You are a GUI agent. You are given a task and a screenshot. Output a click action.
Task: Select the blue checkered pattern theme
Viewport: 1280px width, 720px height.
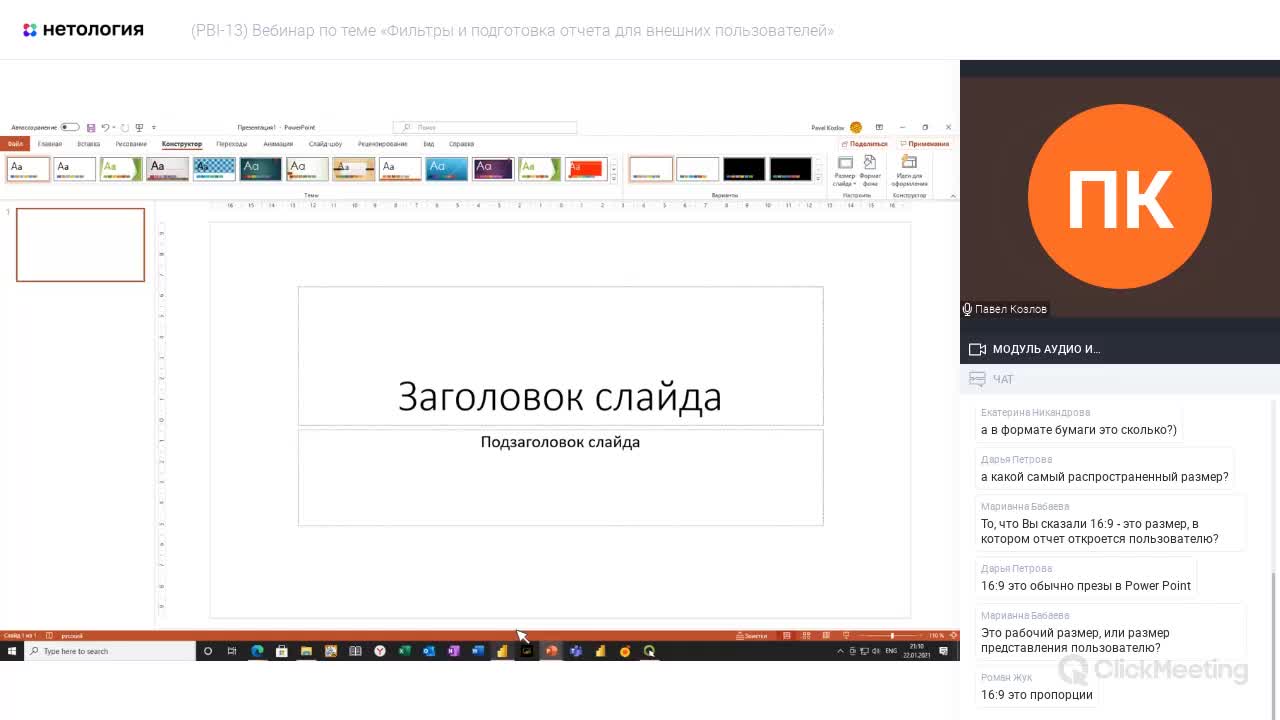click(214, 169)
